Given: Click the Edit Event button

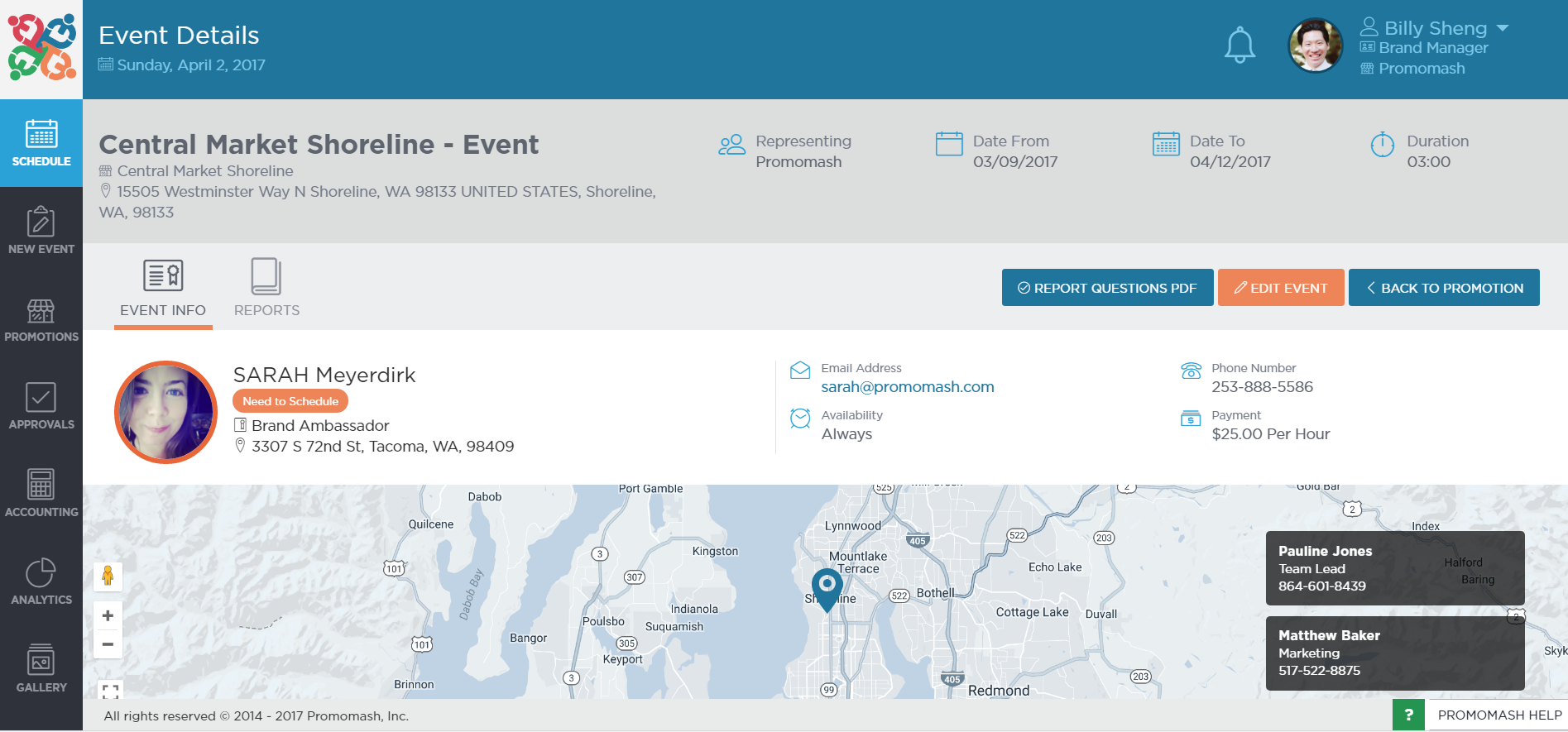Looking at the screenshot, I should (x=1281, y=288).
